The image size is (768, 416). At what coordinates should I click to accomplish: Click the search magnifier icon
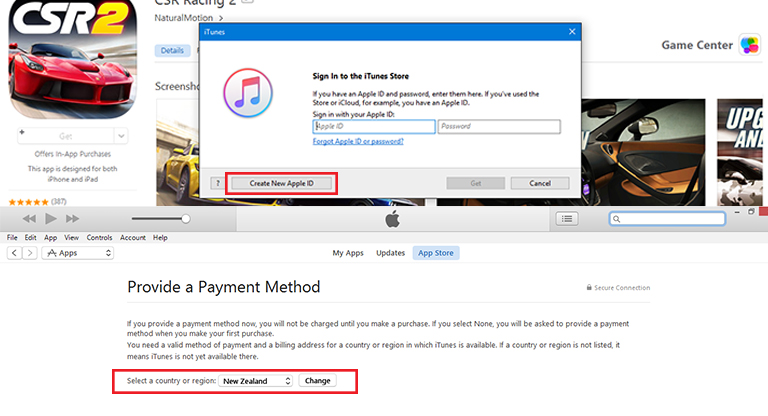point(617,219)
